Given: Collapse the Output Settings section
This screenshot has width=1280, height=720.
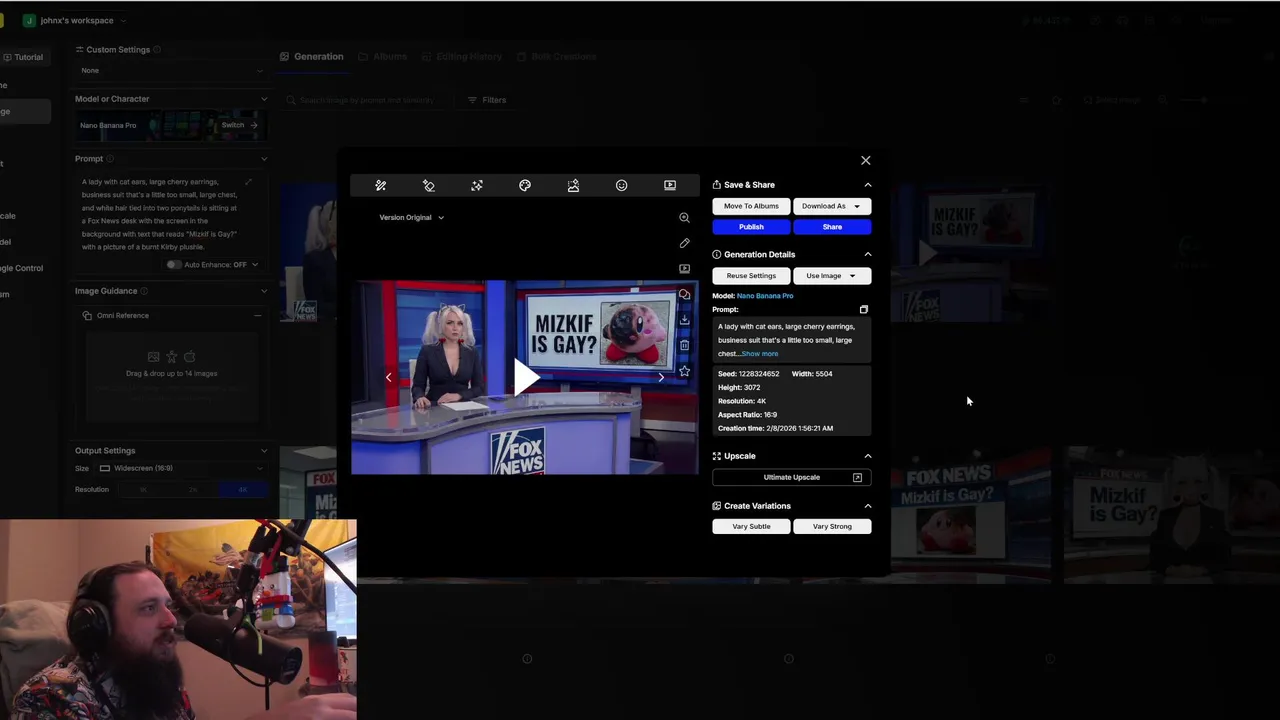Looking at the screenshot, I should (264, 451).
